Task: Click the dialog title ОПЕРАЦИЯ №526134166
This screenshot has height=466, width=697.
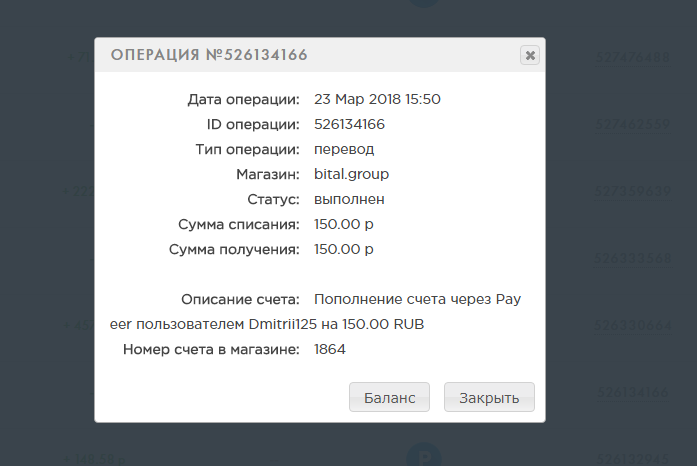Action: pos(209,55)
